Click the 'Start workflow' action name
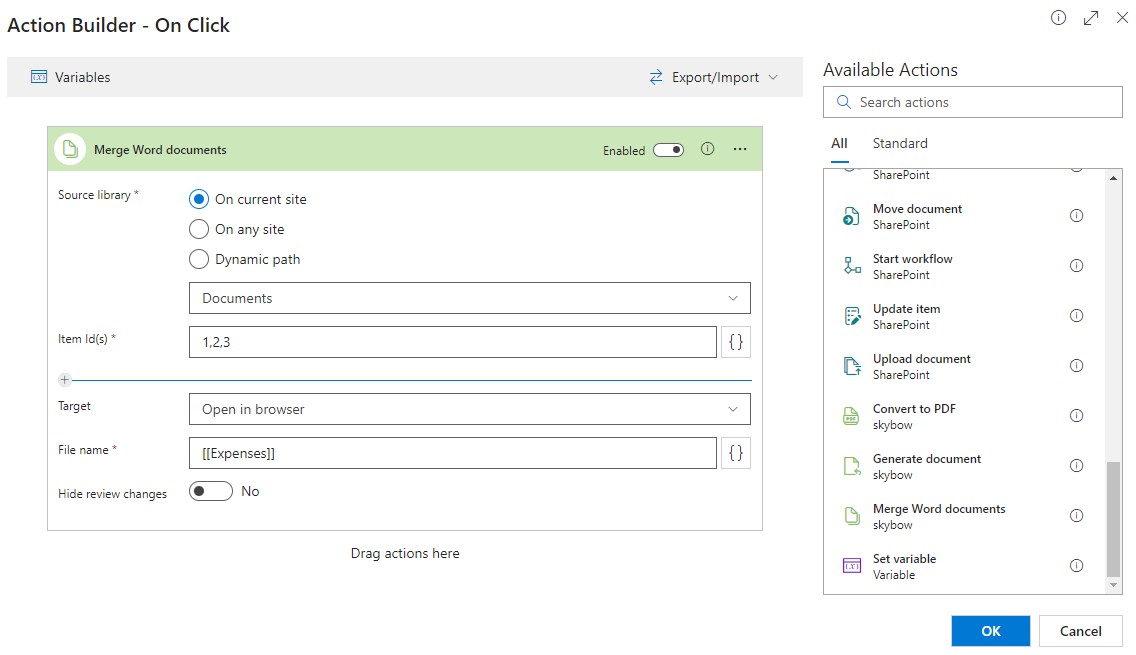The height and width of the screenshot is (655, 1136). pyautogui.click(x=912, y=259)
